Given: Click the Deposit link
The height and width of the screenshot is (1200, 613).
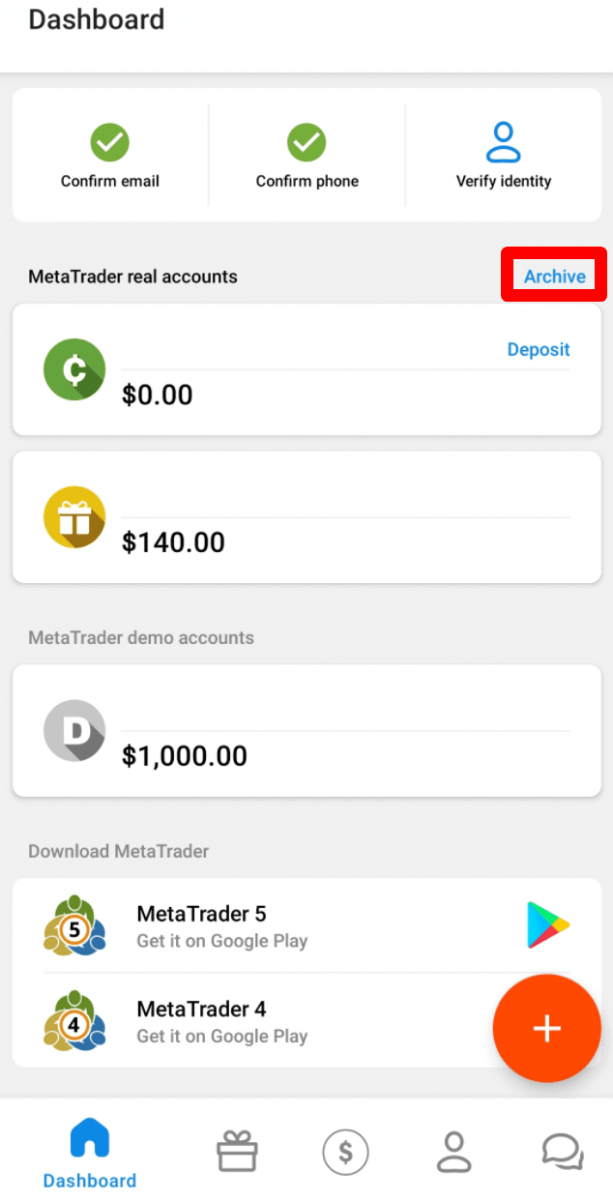Looking at the screenshot, I should click(x=538, y=349).
